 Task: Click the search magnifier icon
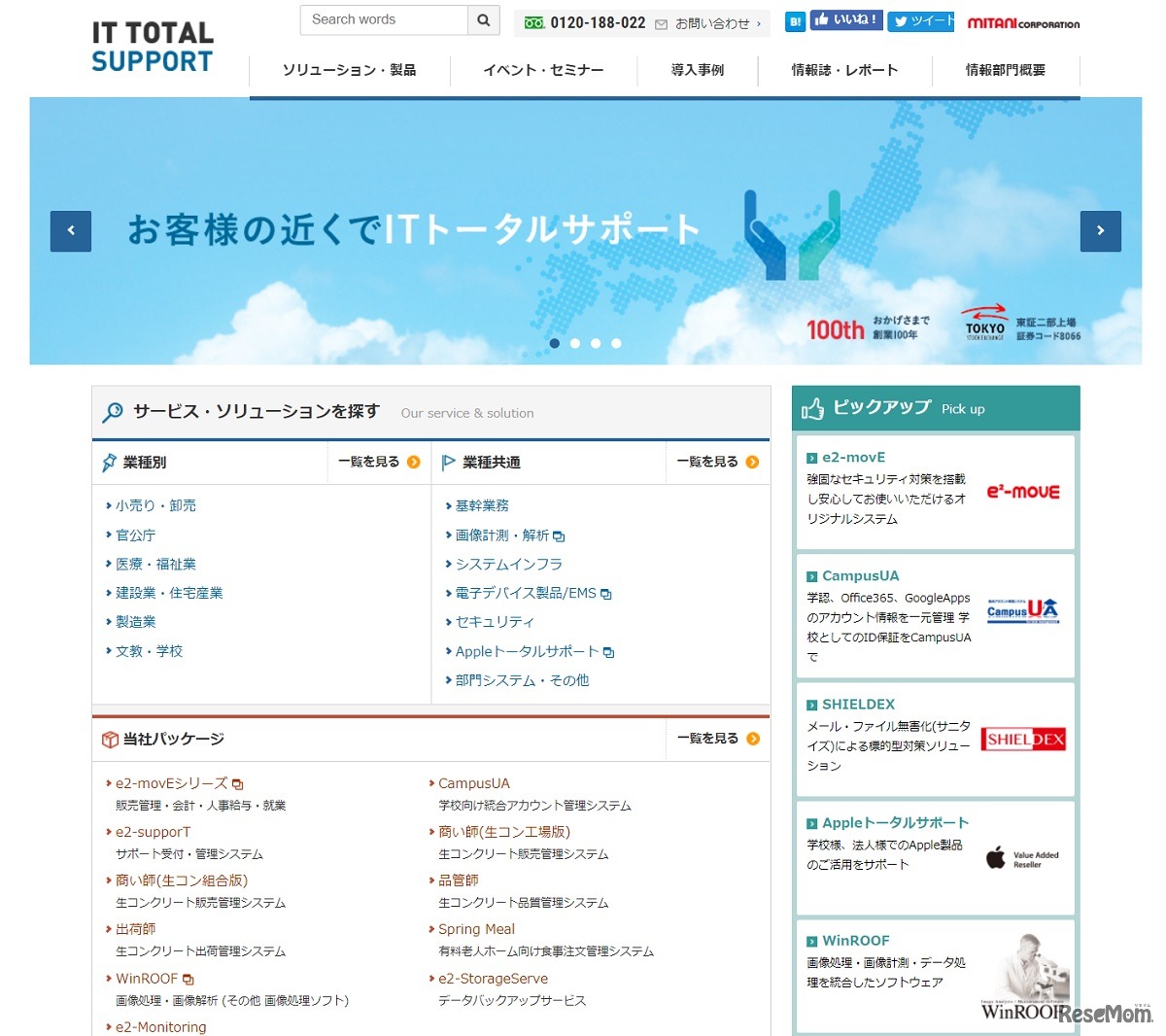pos(483,19)
